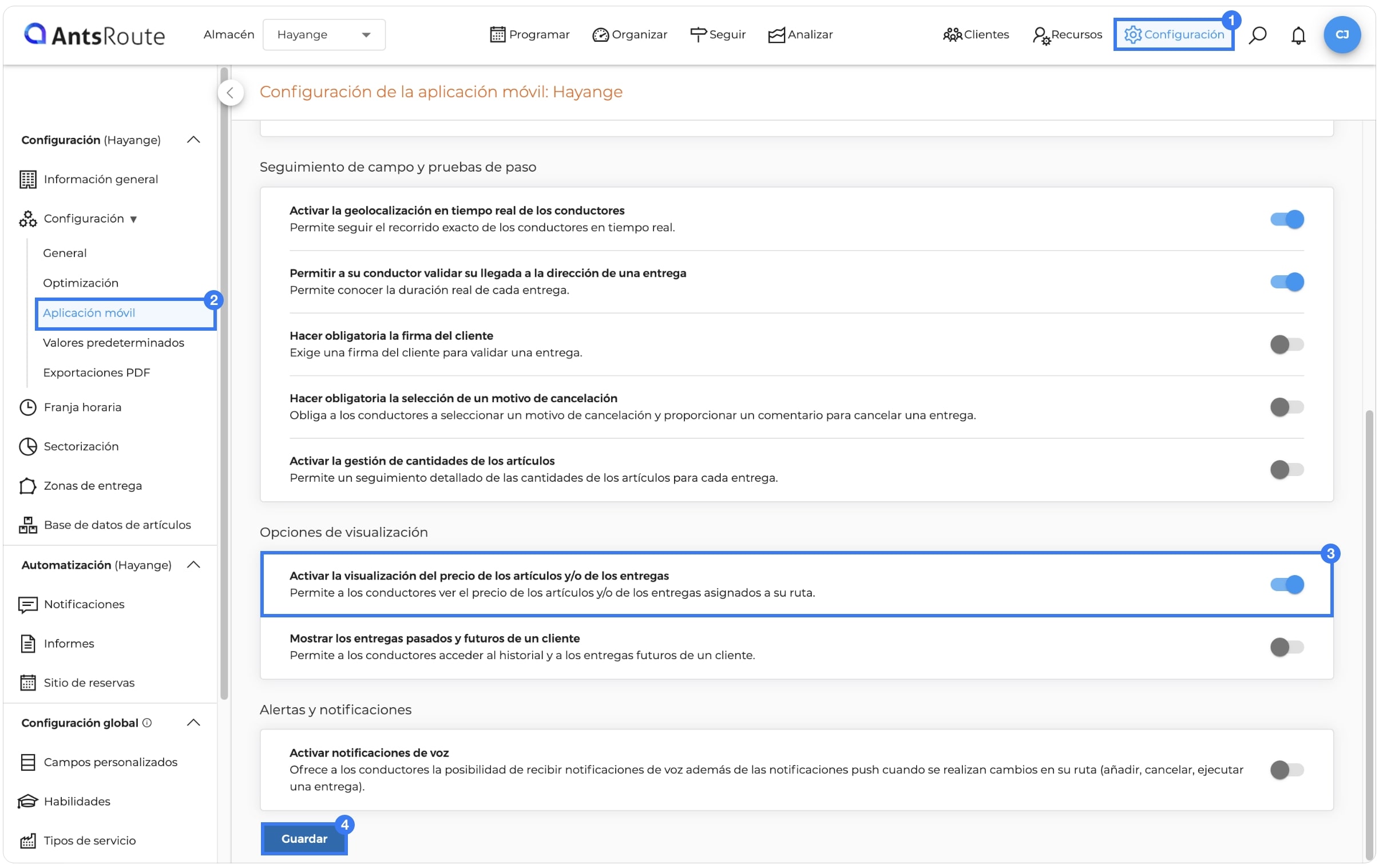The height and width of the screenshot is (868, 1379).
Task: Click the sidebar Configuración cogs icon
Action: [28, 219]
